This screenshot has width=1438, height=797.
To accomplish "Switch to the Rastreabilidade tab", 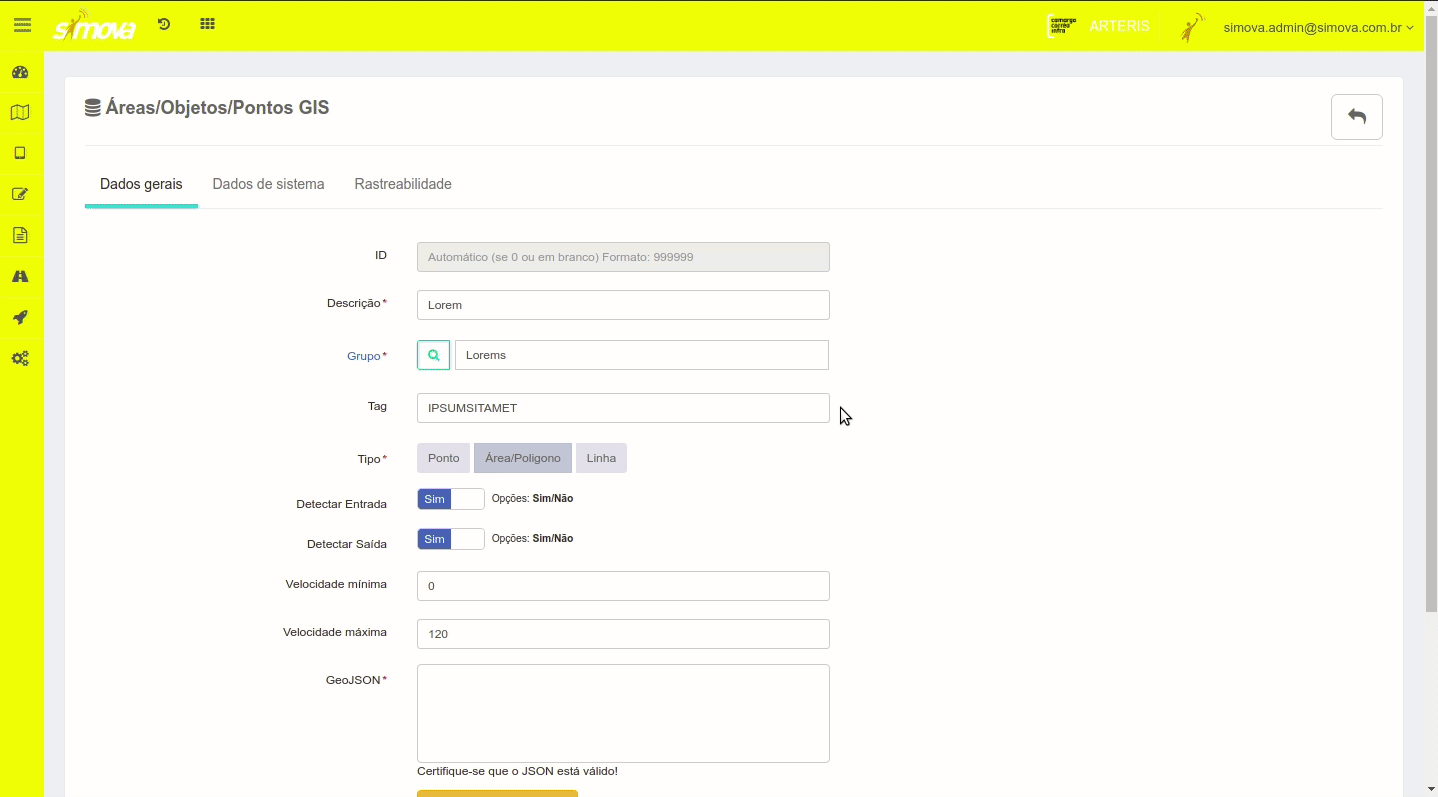I will coord(403,184).
